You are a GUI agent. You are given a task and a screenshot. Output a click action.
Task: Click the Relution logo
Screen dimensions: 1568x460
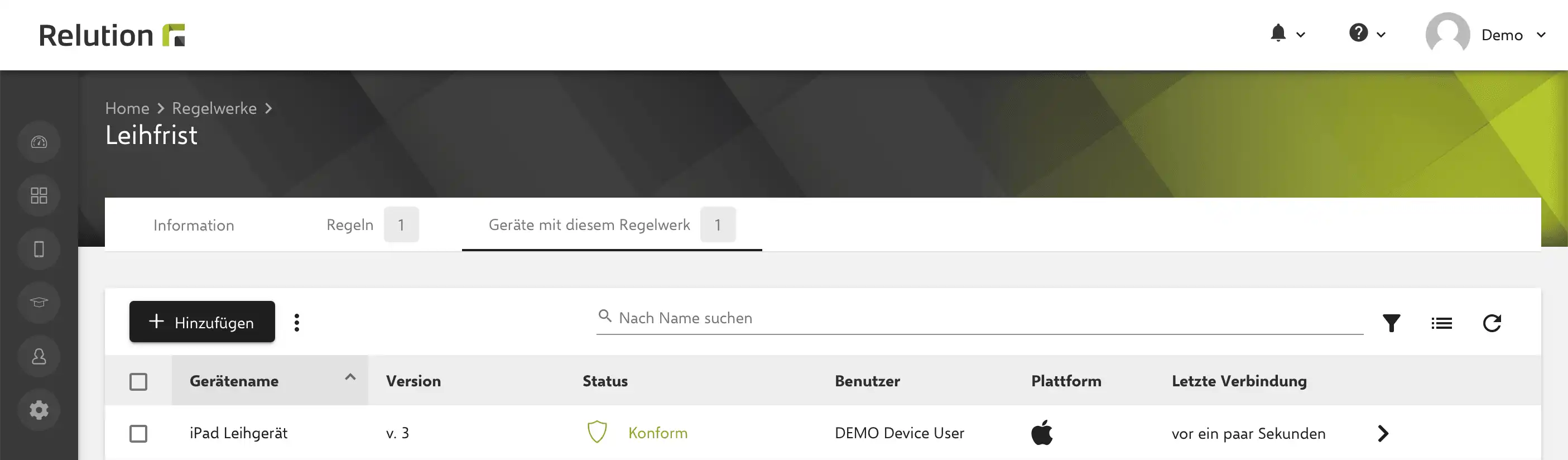click(x=112, y=35)
